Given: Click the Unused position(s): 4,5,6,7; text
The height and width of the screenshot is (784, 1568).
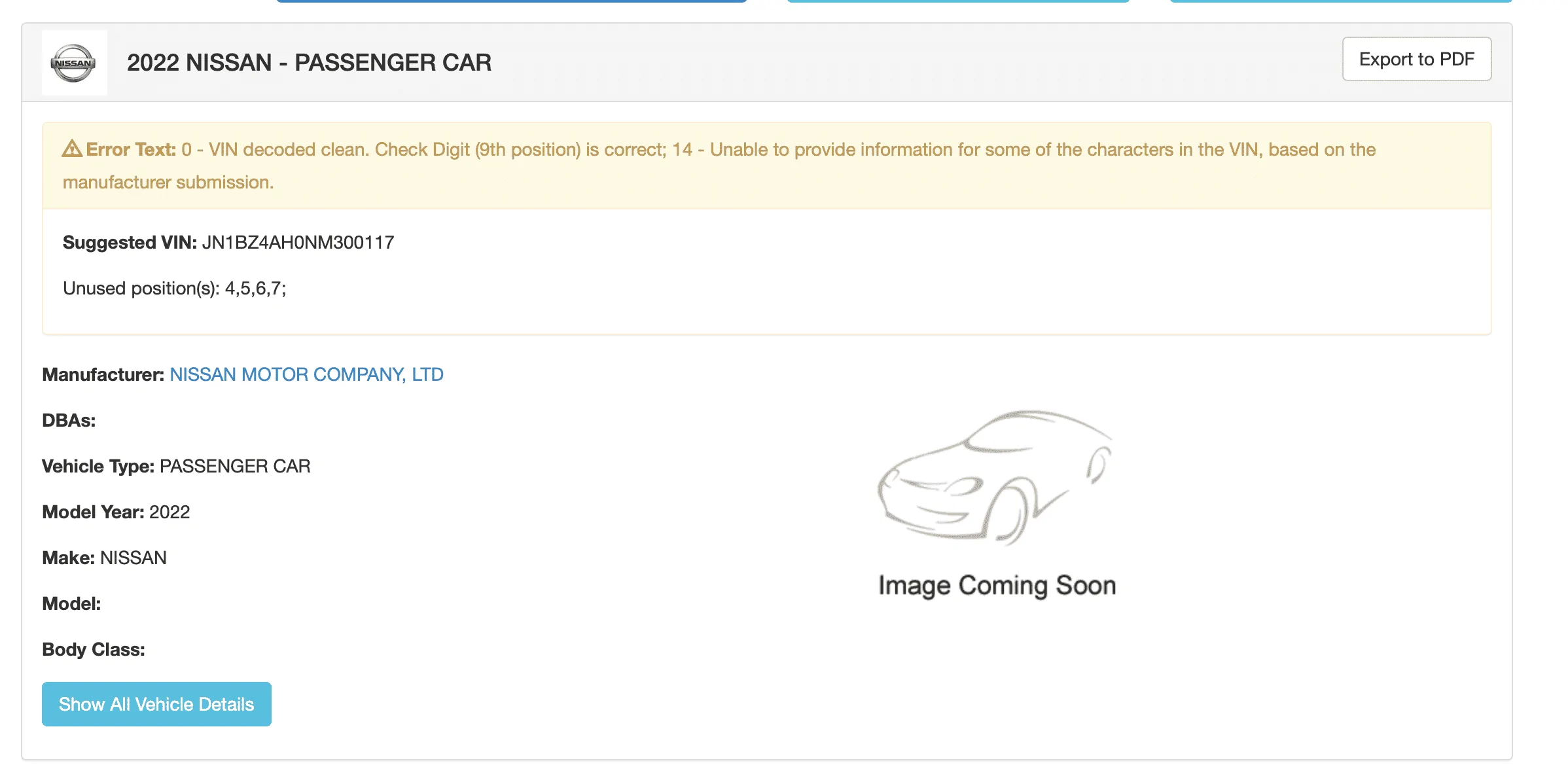Looking at the screenshot, I should (175, 289).
